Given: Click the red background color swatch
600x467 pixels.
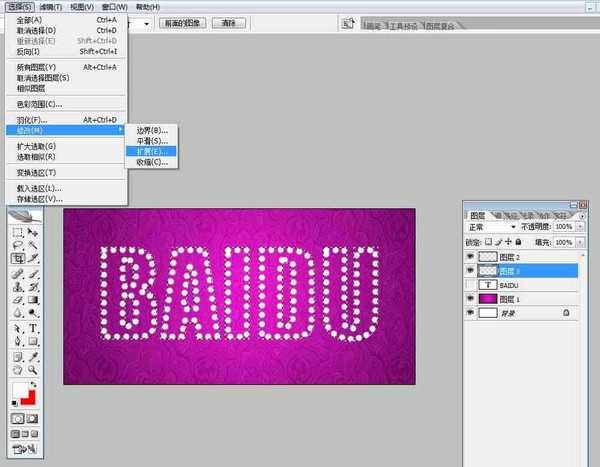Looking at the screenshot, I should [x=29, y=399].
